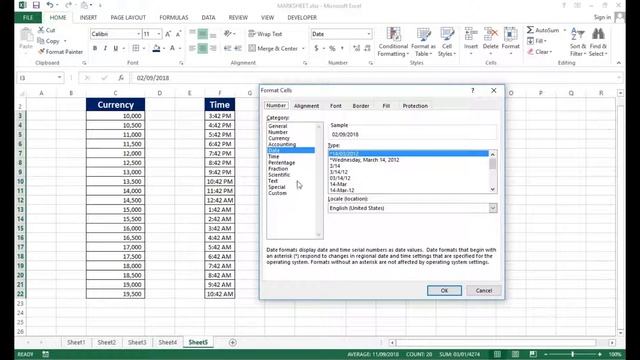Expand the Calibri font name dropdown
The width and height of the screenshot is (640, 360).
tap(138, 34)
